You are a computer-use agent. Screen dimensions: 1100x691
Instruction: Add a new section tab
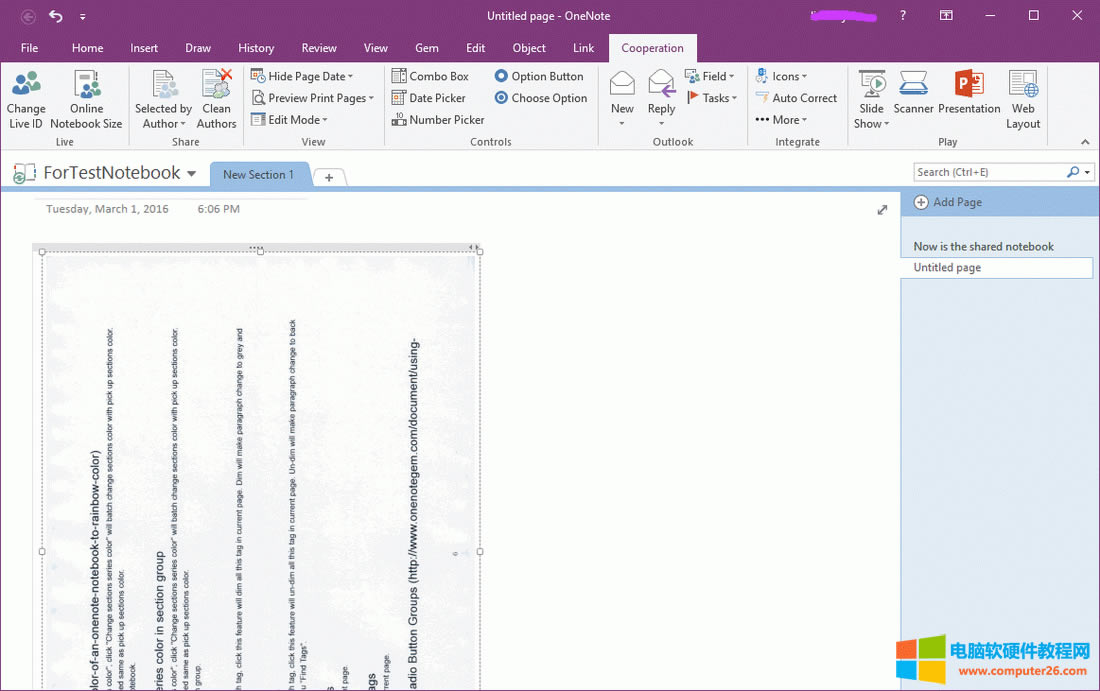click(x=329, y=177)
